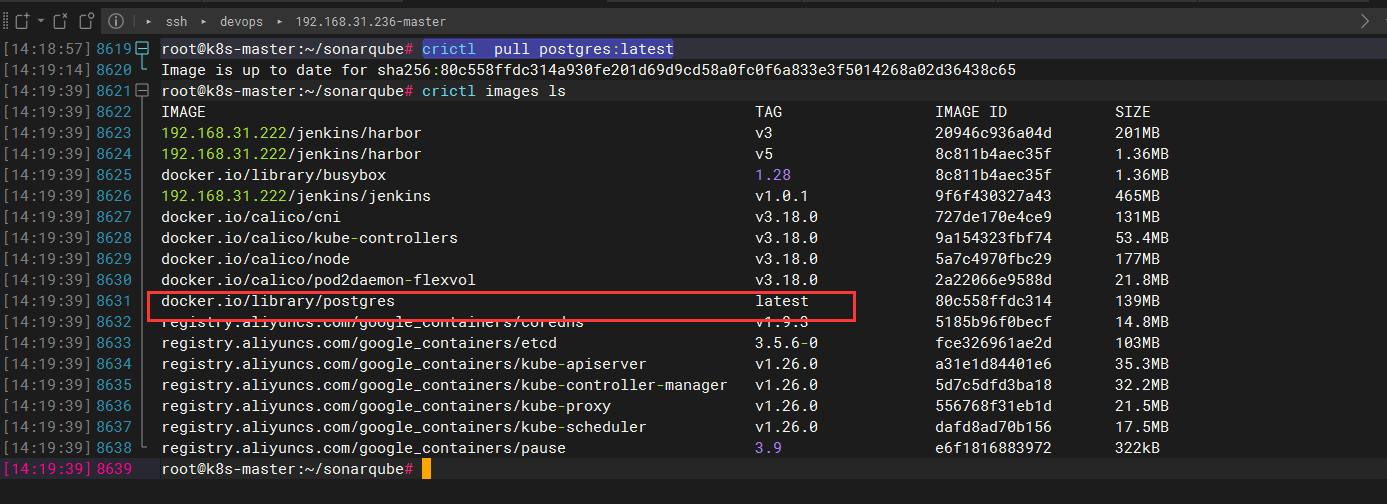
Task: Click 192.168.31.222/jenkins/harbor row with tag v5
Action: (x=291, y=154)
